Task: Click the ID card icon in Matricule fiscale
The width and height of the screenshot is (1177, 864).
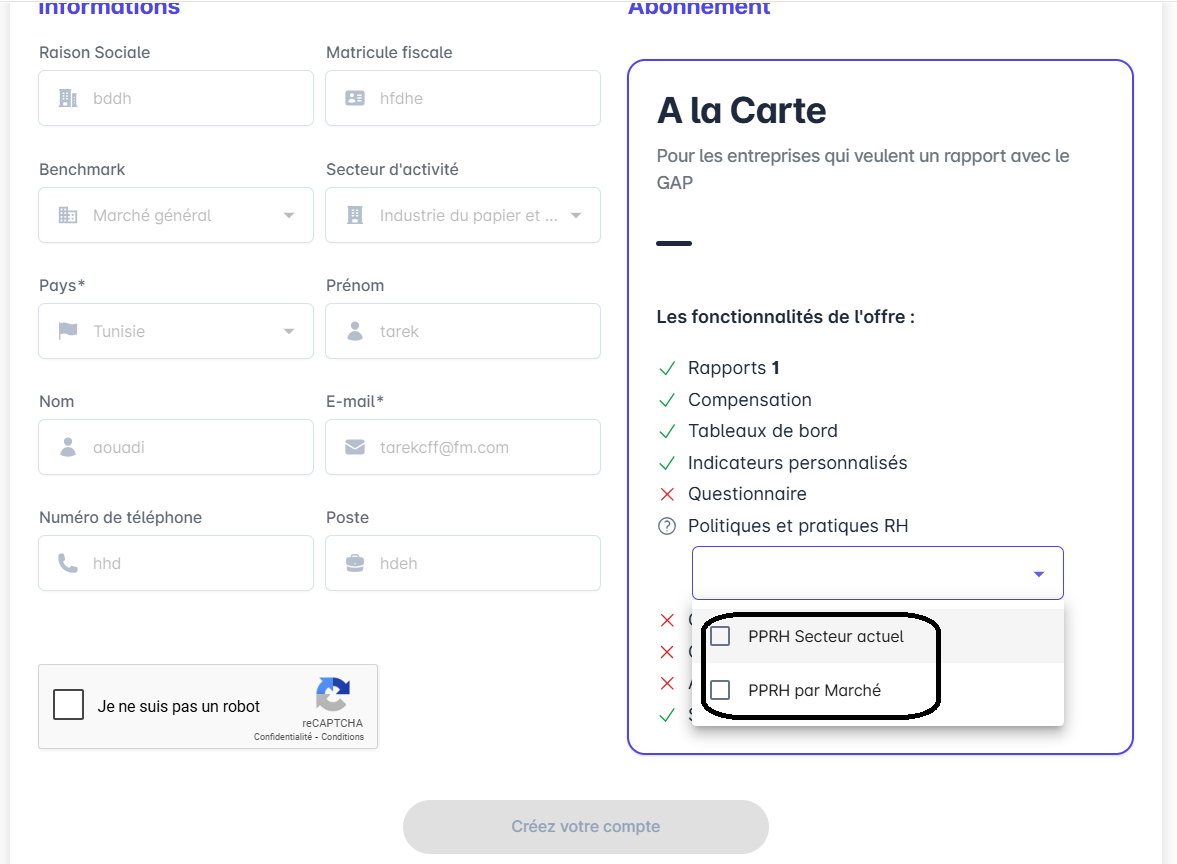Action: point(355,98)
